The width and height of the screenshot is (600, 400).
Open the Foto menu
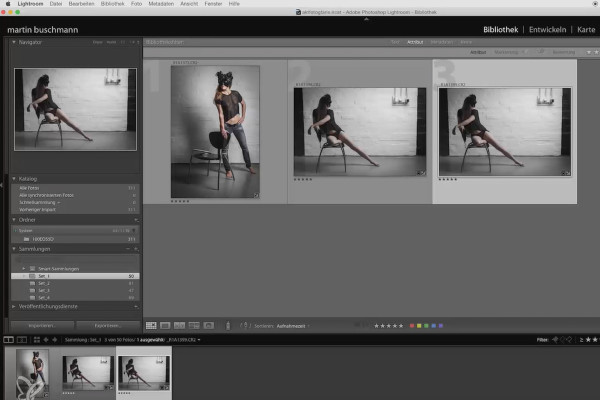click(136, 4)
